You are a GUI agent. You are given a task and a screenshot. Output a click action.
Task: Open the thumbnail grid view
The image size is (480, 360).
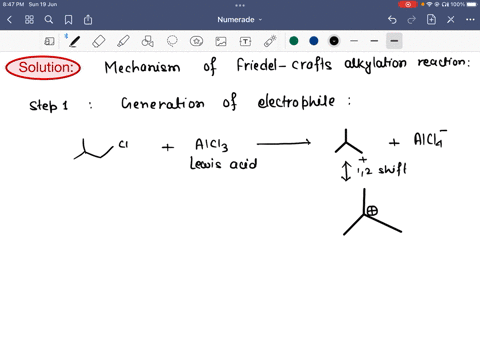[29, 20]
